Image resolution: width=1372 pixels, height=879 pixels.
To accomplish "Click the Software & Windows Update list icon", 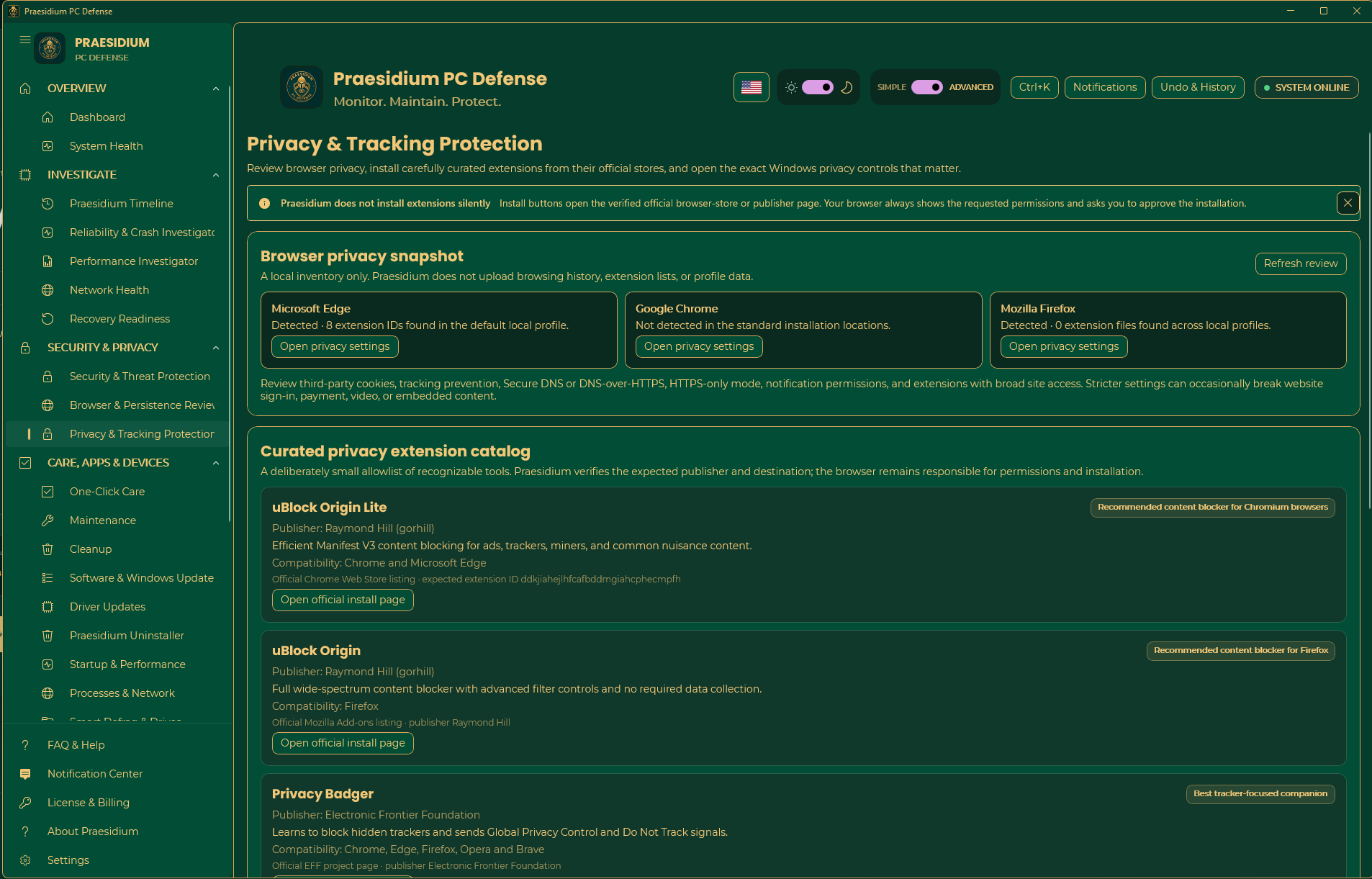I will point(48,578).
